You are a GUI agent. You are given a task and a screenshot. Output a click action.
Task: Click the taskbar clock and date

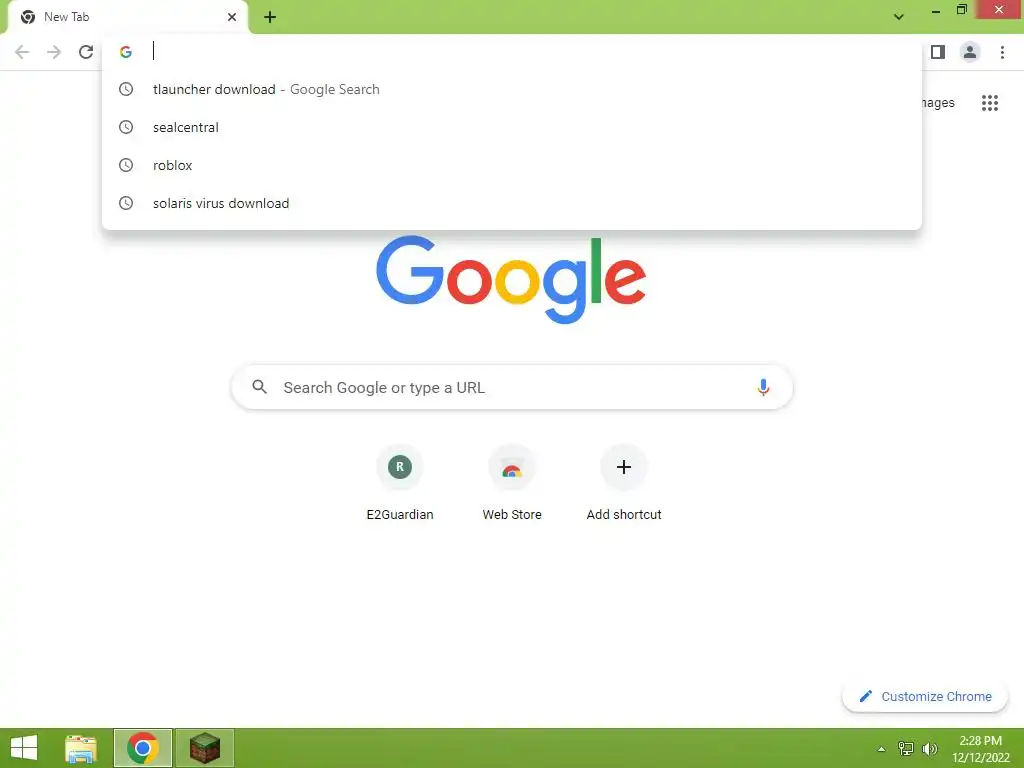click(x=981, y=749)
